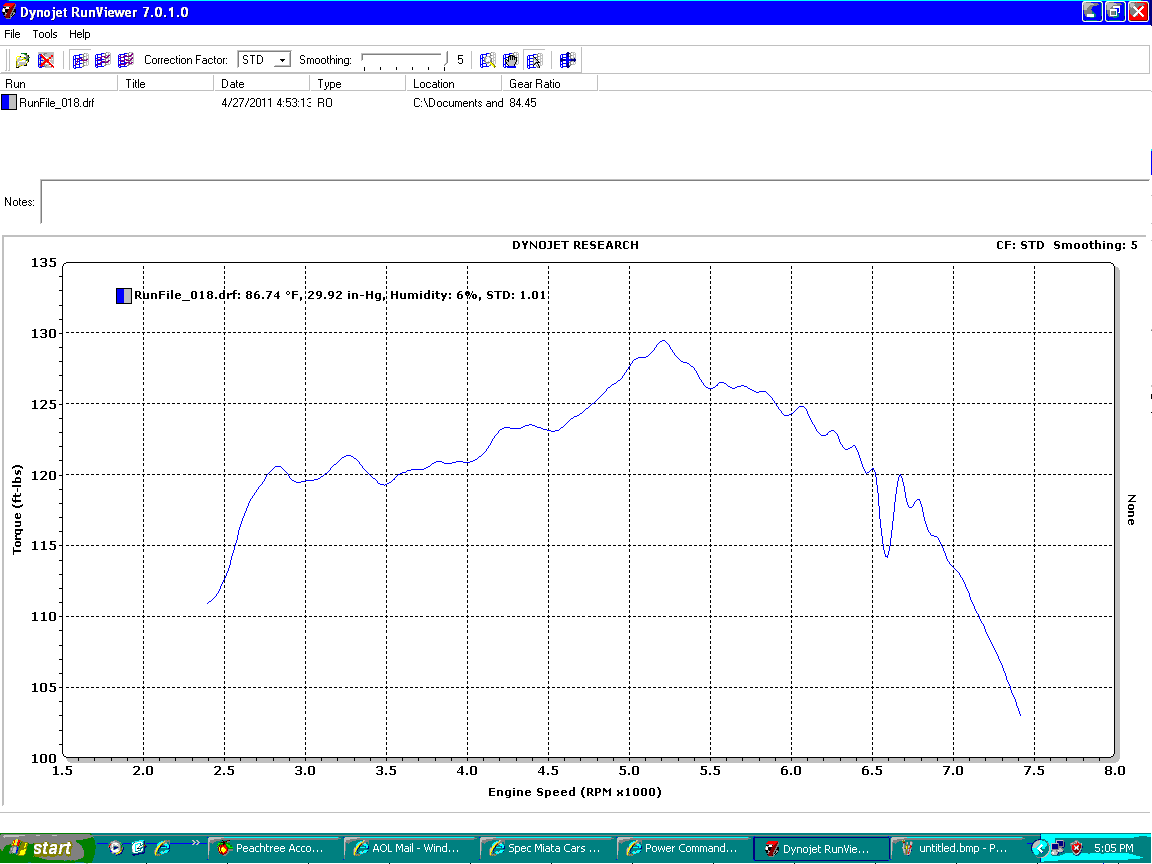
Task: Switch to Power Commander taskbar window
Action: point(683,848)
